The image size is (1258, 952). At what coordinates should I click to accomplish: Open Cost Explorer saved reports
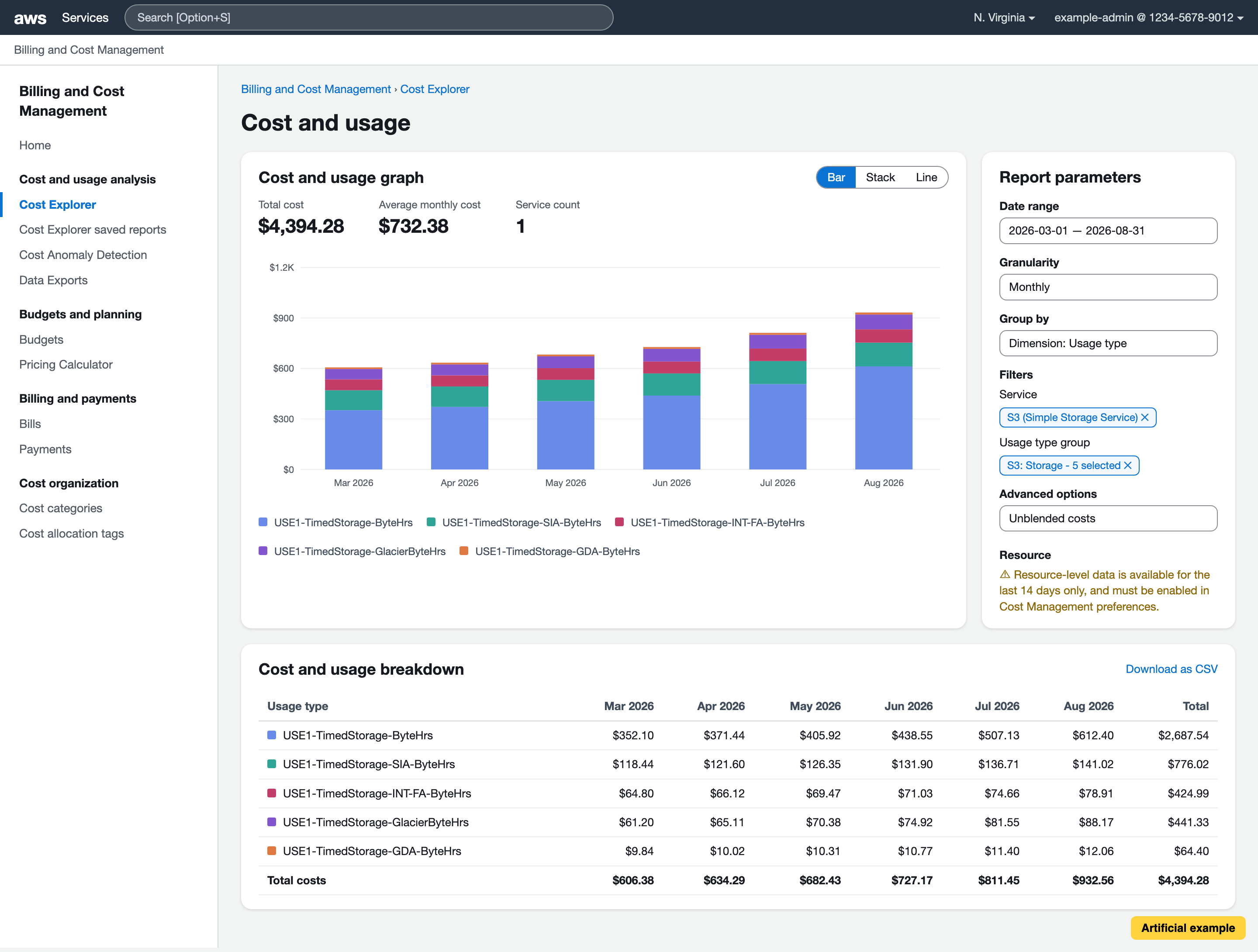[93, 230]
